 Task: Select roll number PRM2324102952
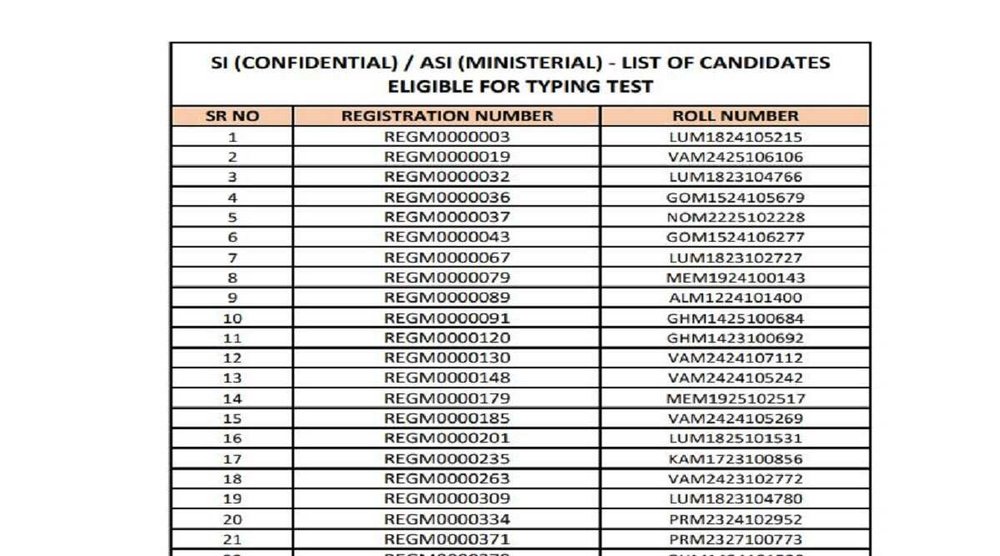coord(735,519)
